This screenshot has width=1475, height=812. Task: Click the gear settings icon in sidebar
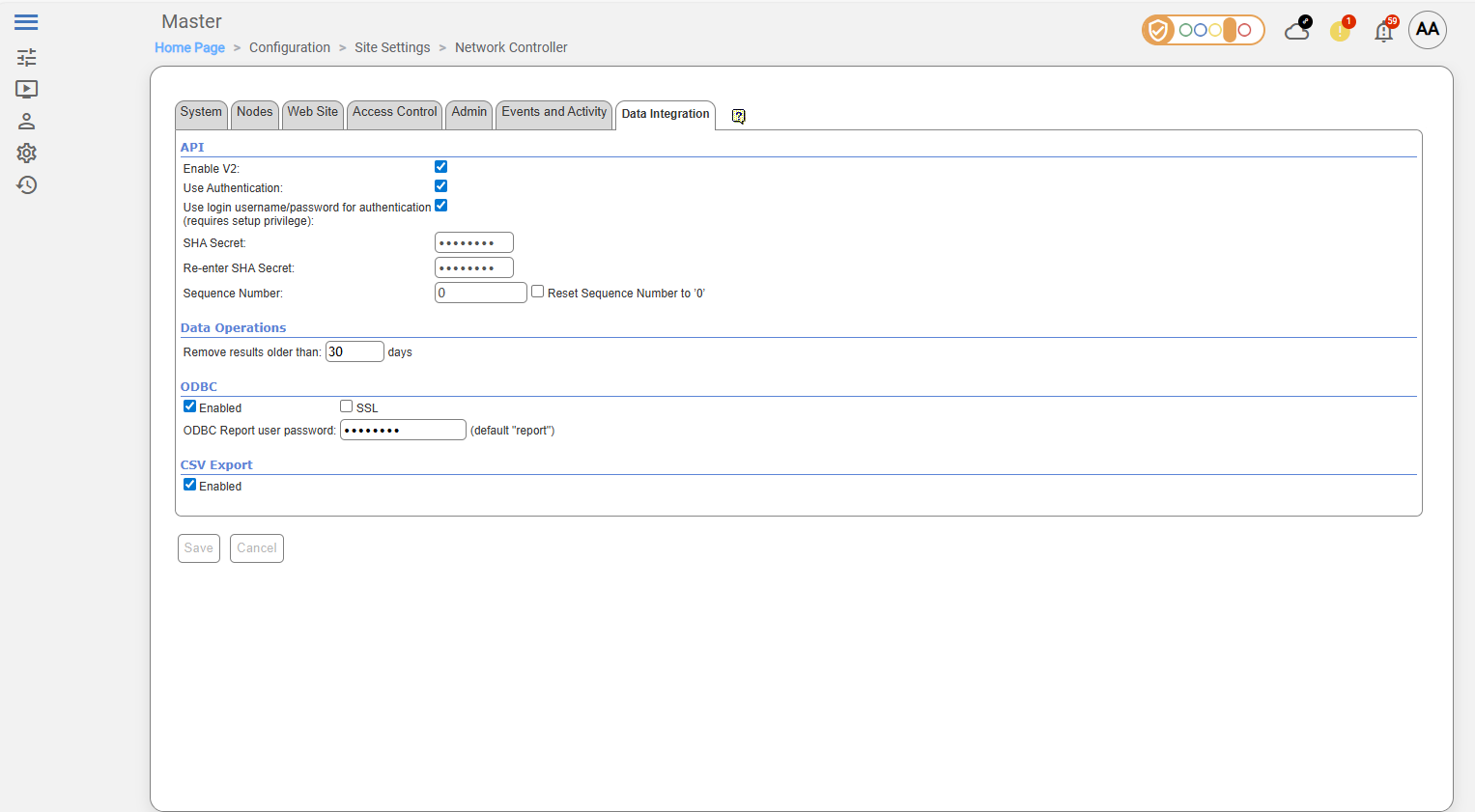26,154
